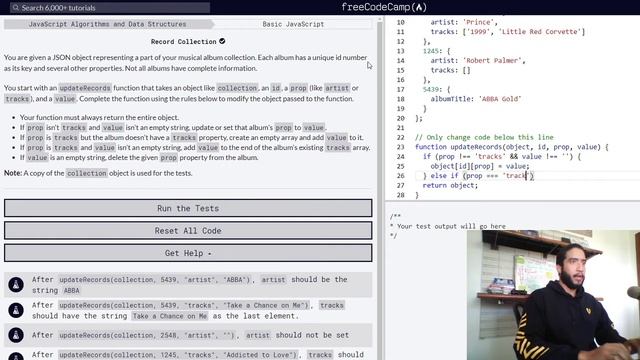Click the left panel vertical scrollbar
The height and width of the screenshot is (360, 640).
coord(380,188)
